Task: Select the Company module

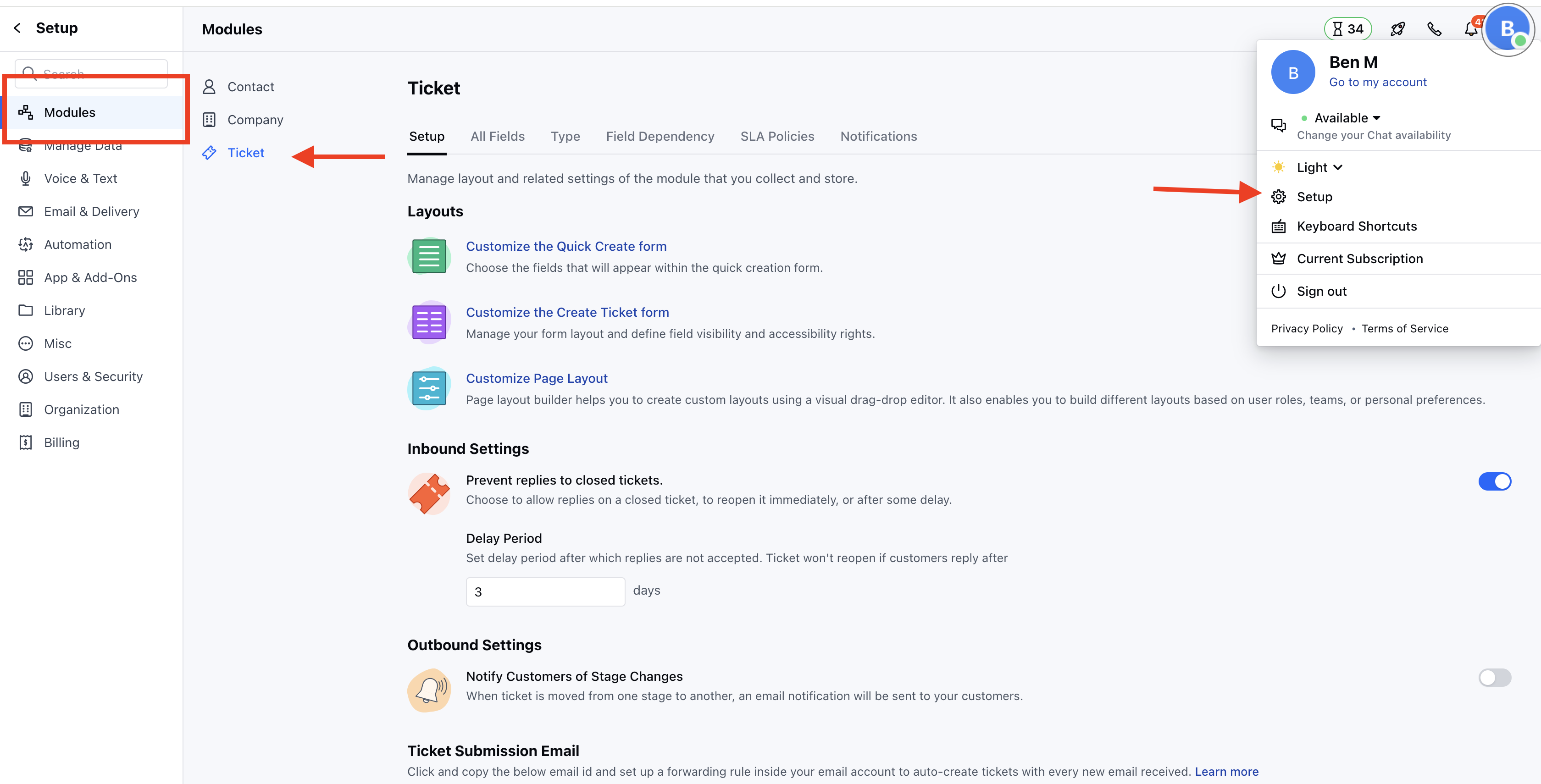Action: click(255, 120)
